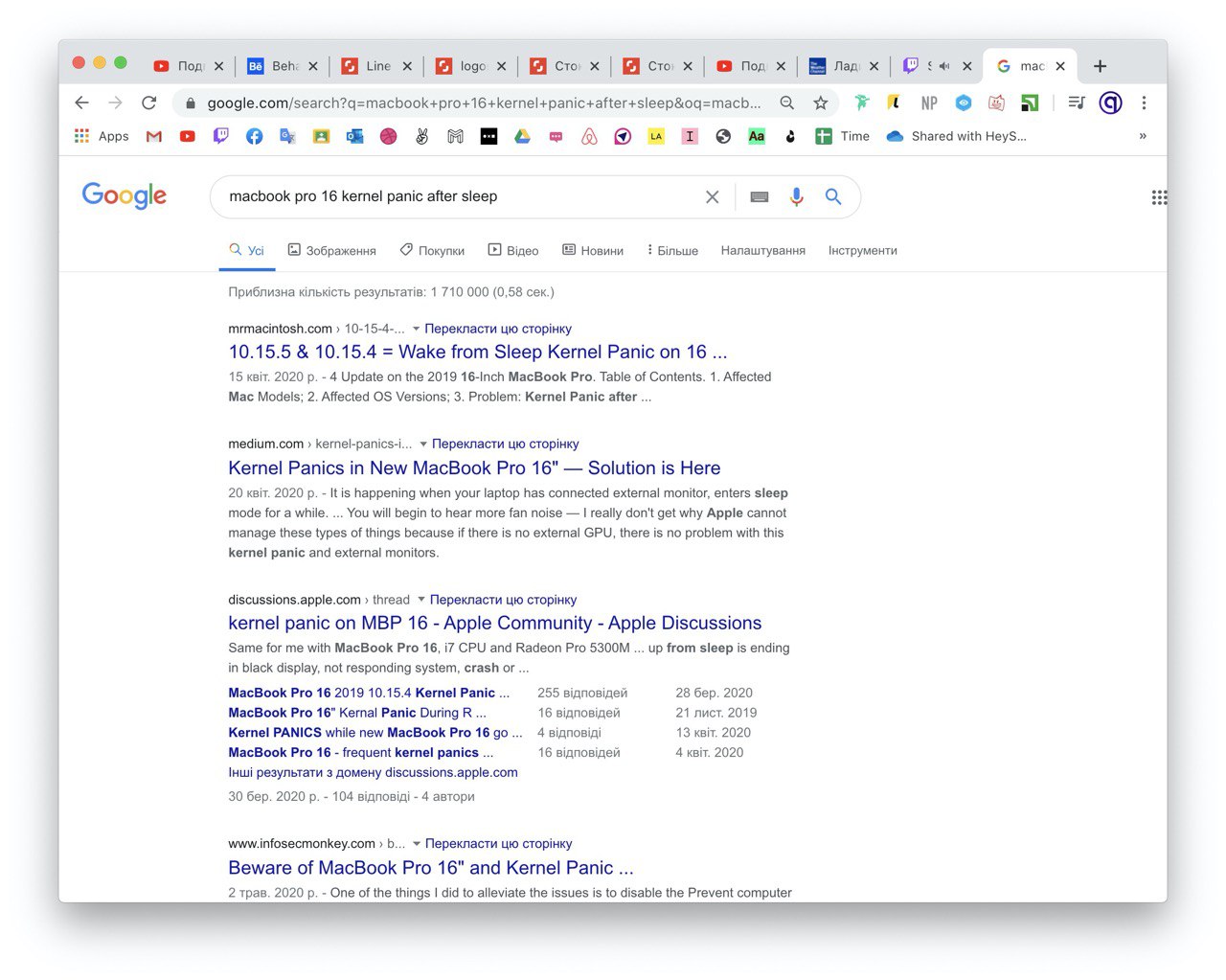
Task: Open Wake from Sleep Kernel Panic result
Action: click(x=478, y=352)
